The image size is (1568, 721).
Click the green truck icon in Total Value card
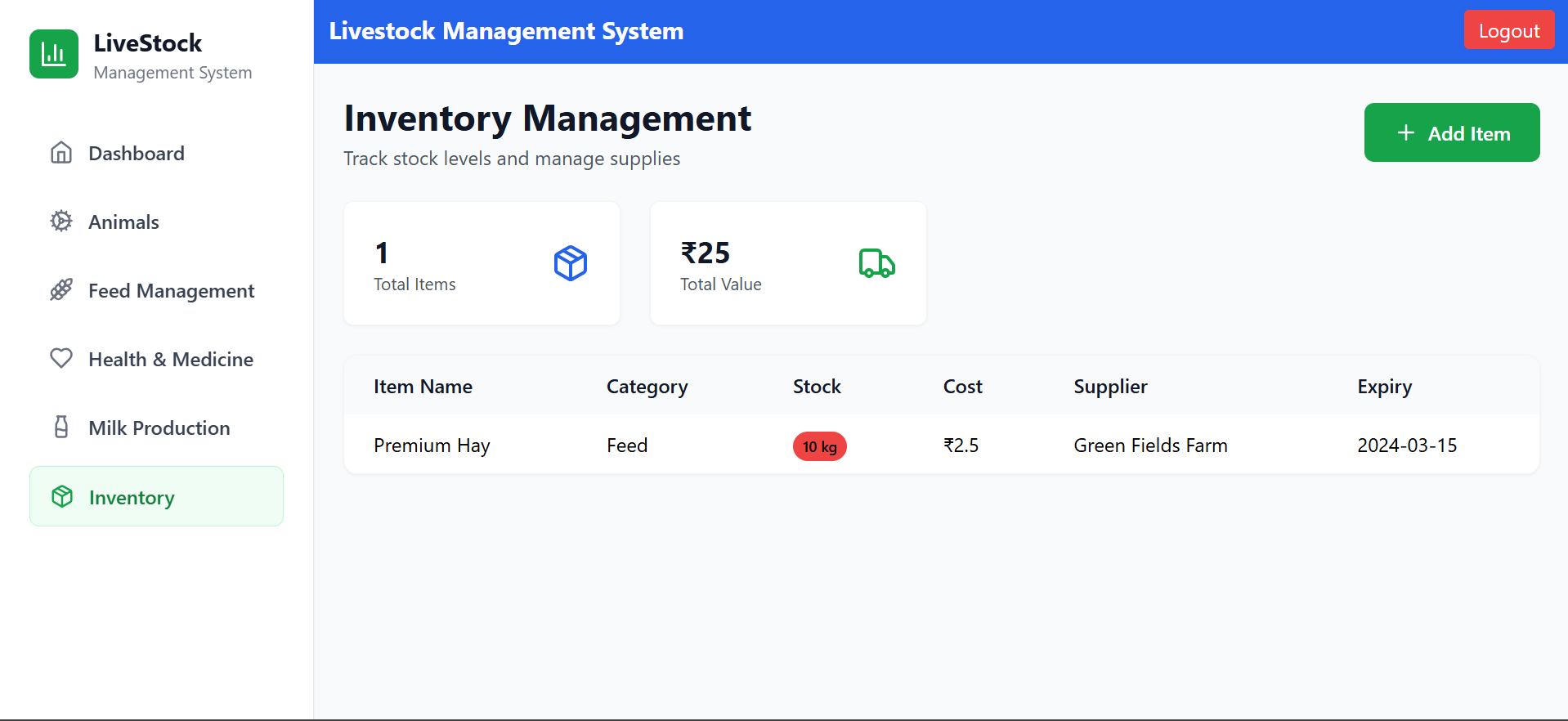point(877,263)
